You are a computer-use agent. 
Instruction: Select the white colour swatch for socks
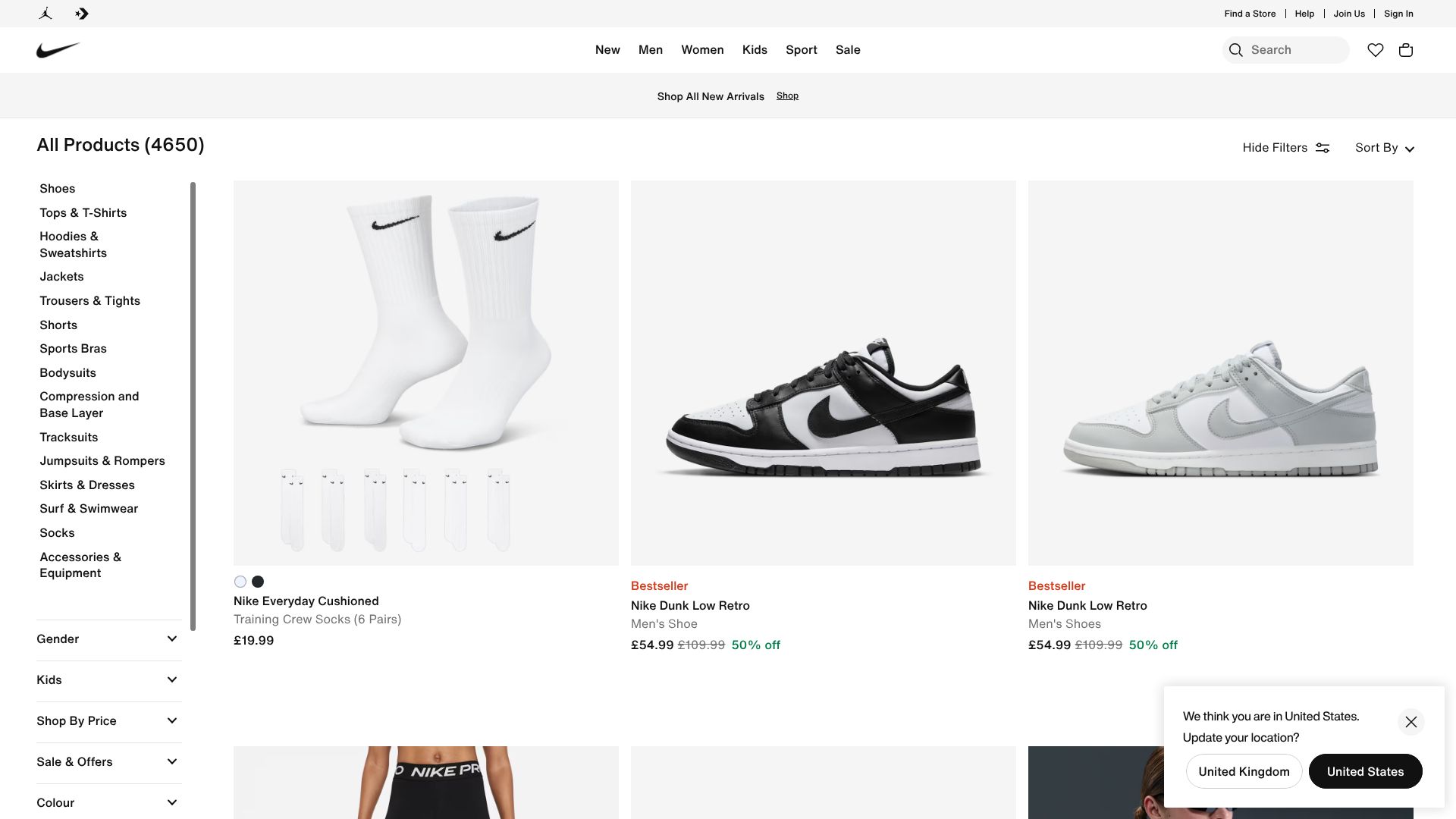pyautogui.click(x=240, y=582)
